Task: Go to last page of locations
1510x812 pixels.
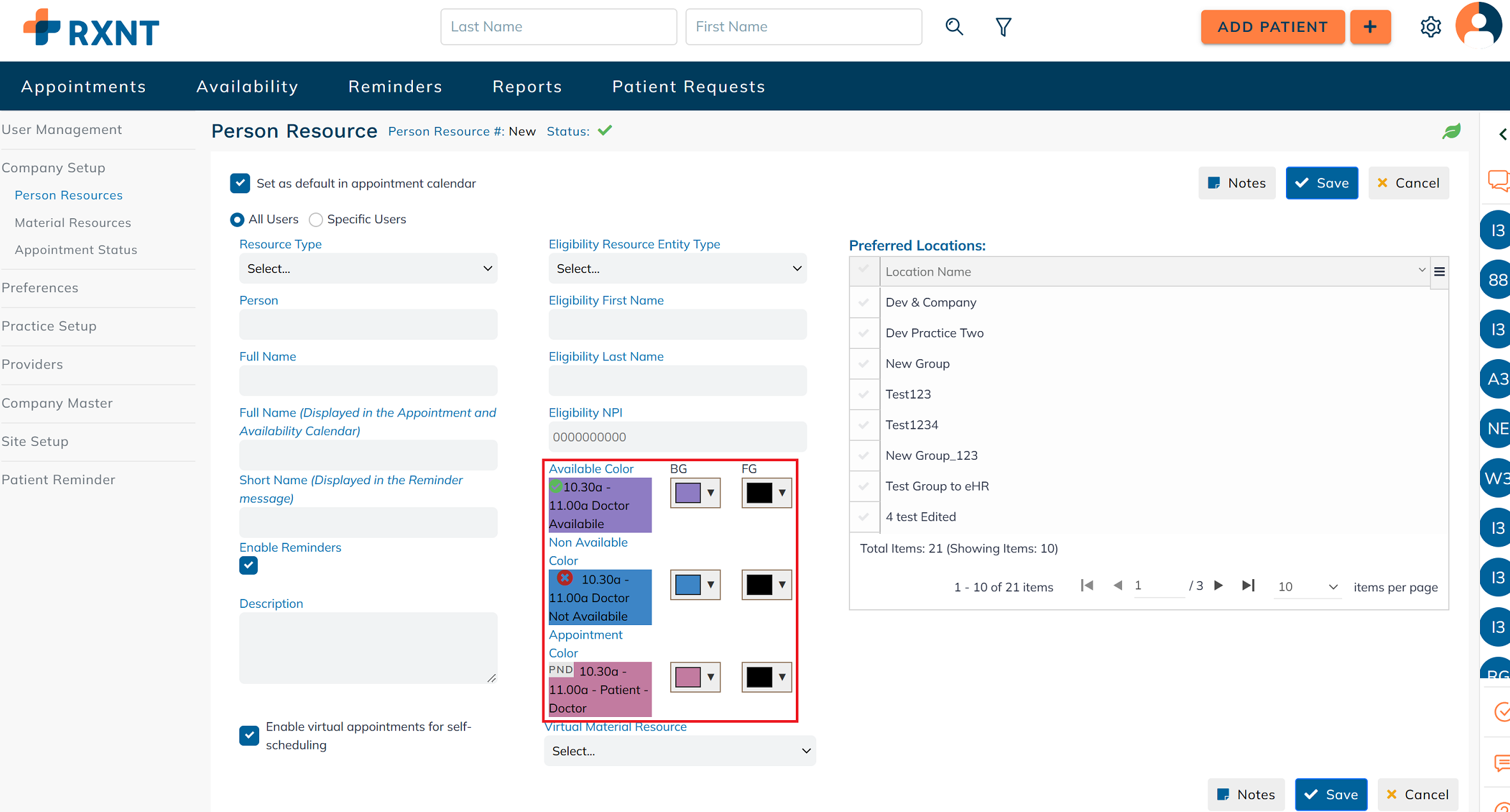Action: (x=1248, y=586)
